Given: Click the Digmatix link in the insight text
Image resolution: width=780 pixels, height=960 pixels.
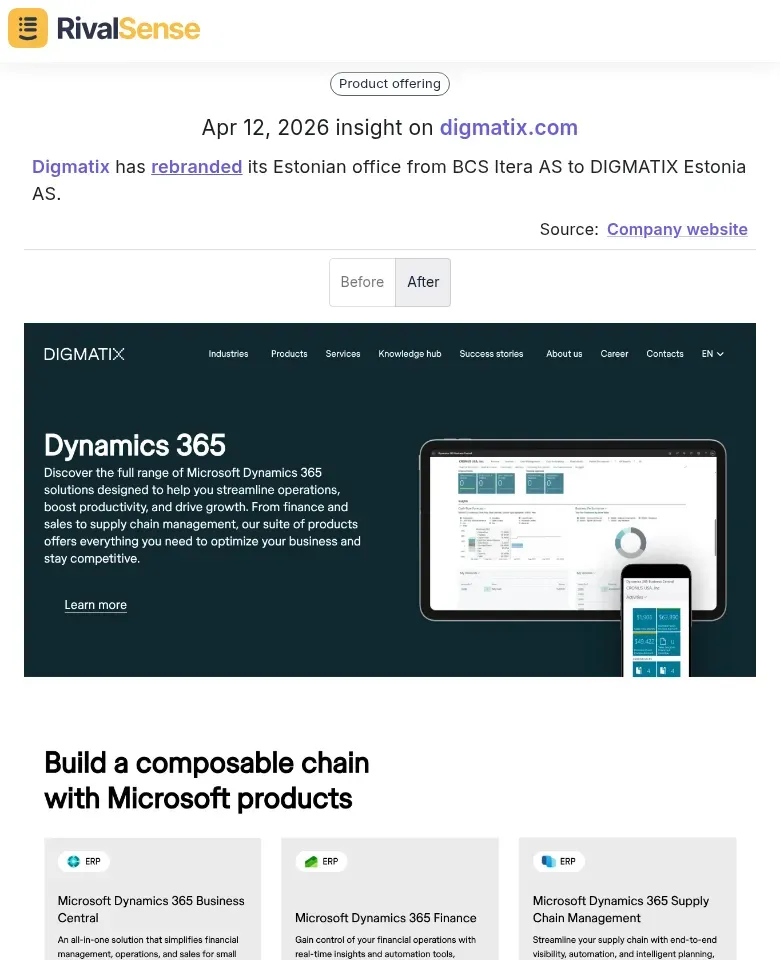Looking at the screenshot, I should (70, 166).
